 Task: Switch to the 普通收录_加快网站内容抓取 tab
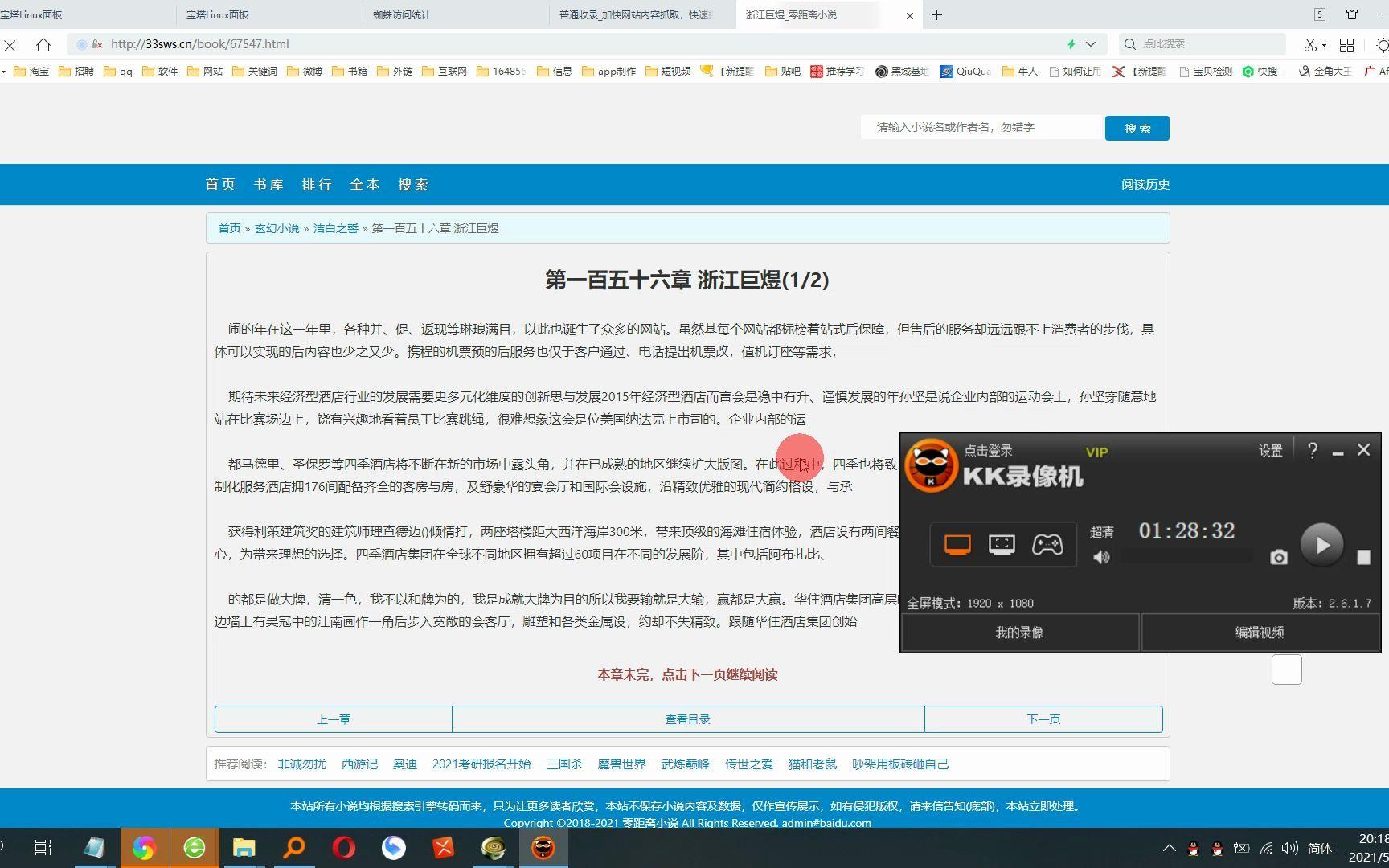(642, 14)
